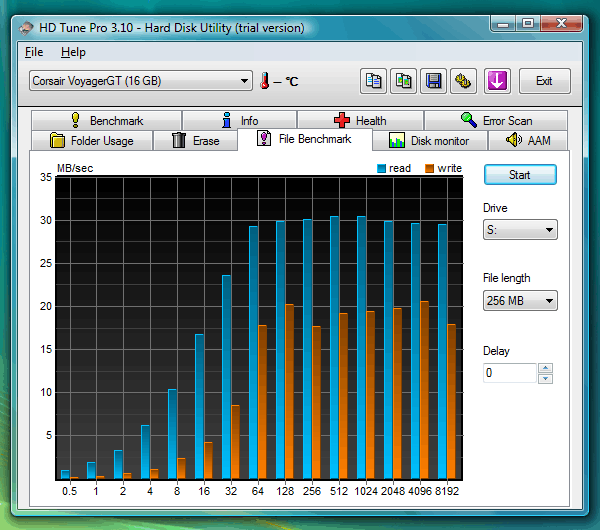Switch to the AAM tab
This screenshot has height=530, width=600.
tap(528, 140)
